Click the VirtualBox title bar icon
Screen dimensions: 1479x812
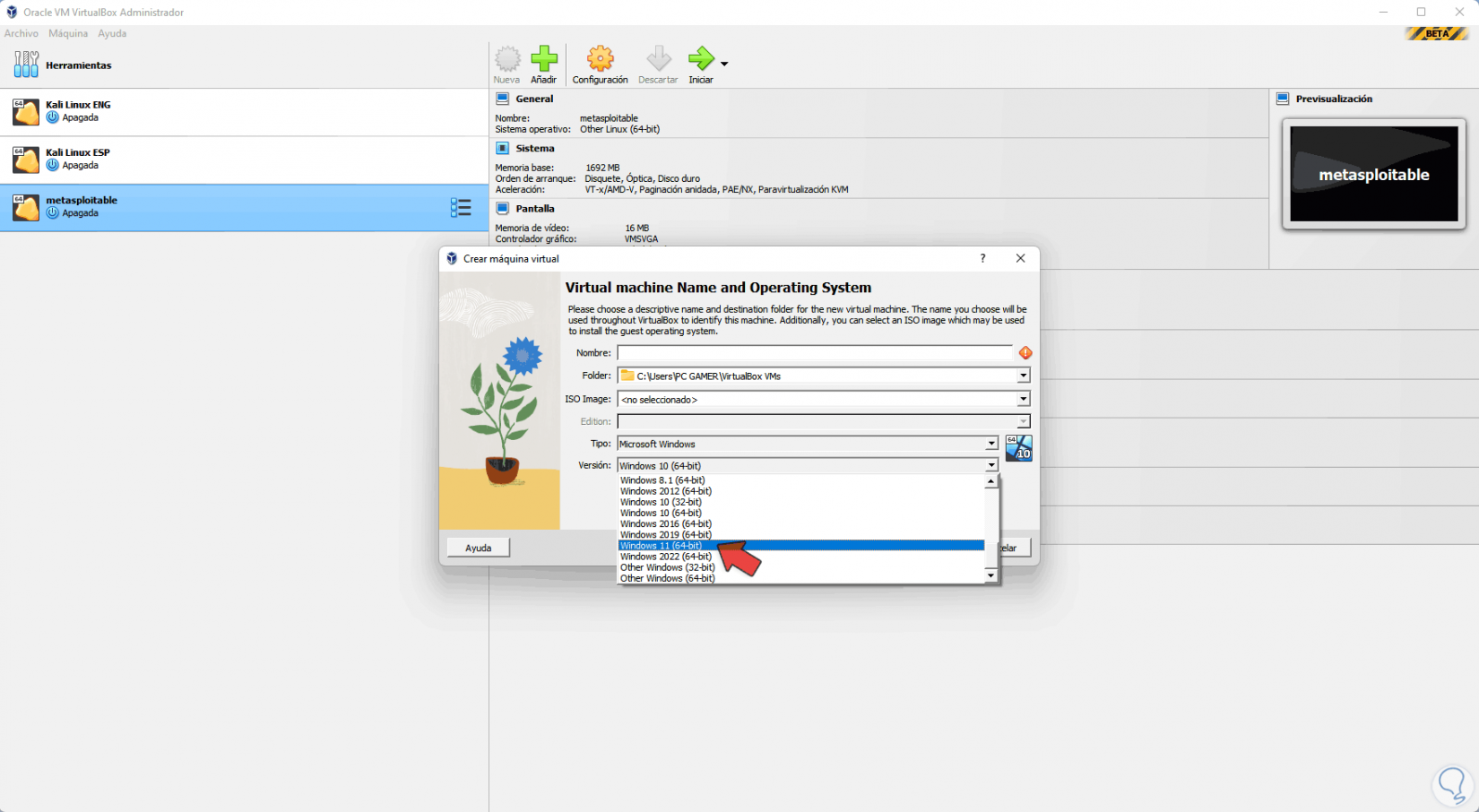pos(12,12)
